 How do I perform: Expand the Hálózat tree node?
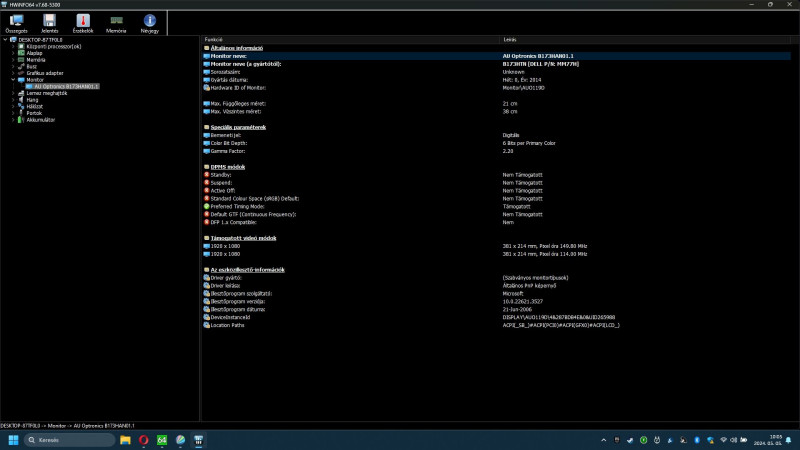[13, 107]
